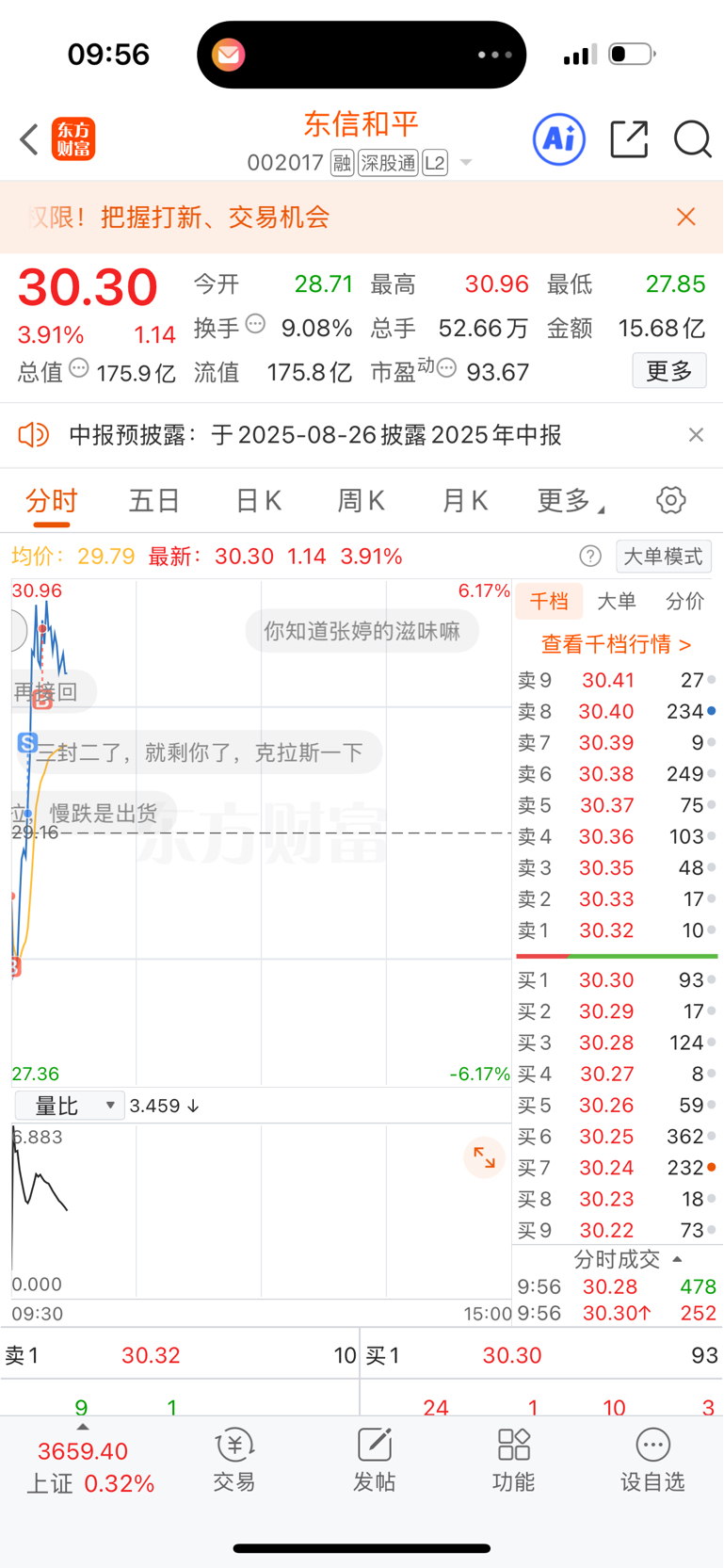
Task: Open the Ai assistant icon
Action: pyautogui.click(x=559, y=139)
